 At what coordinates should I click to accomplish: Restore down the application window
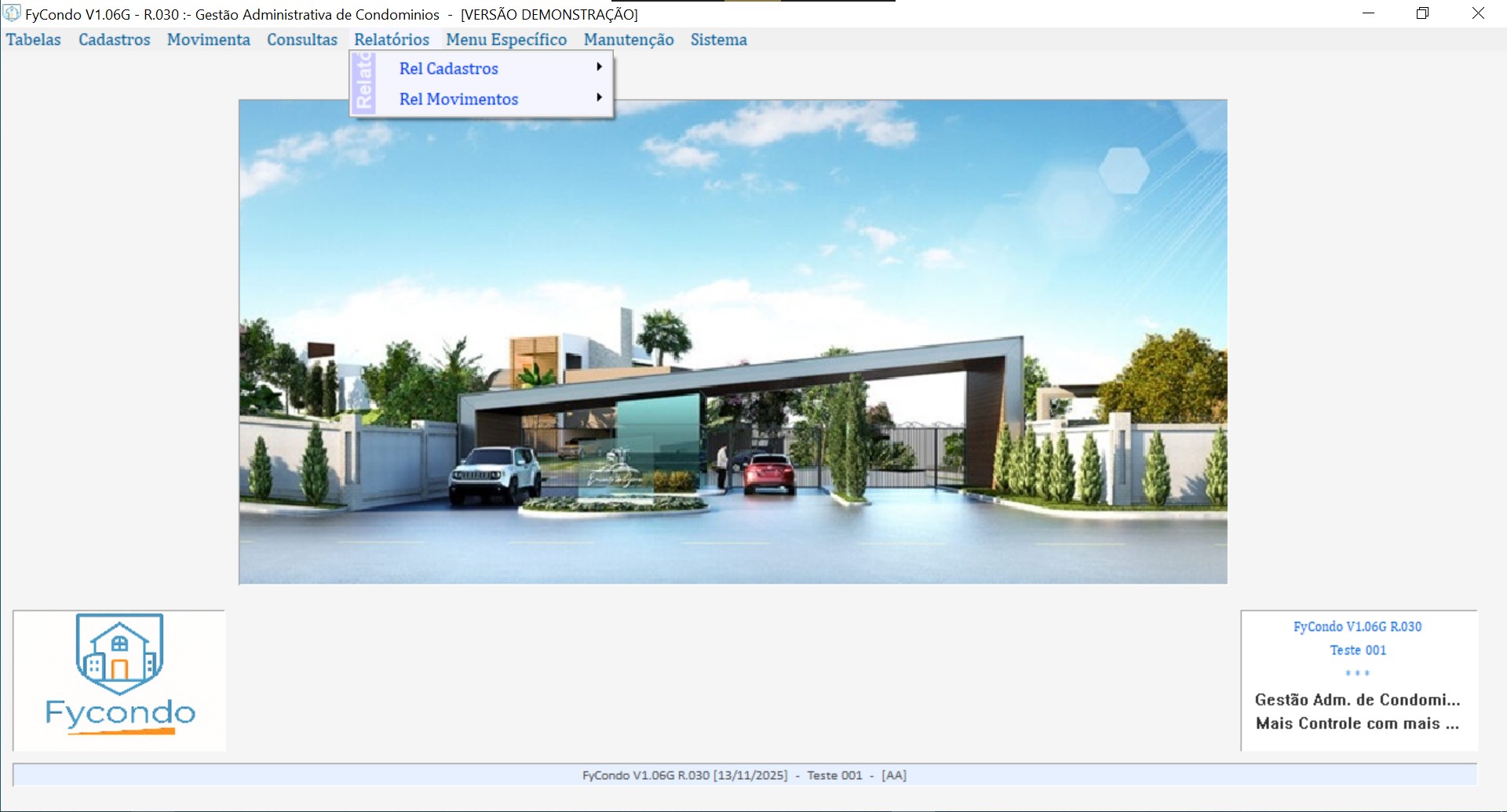[x=1422, y=13]
